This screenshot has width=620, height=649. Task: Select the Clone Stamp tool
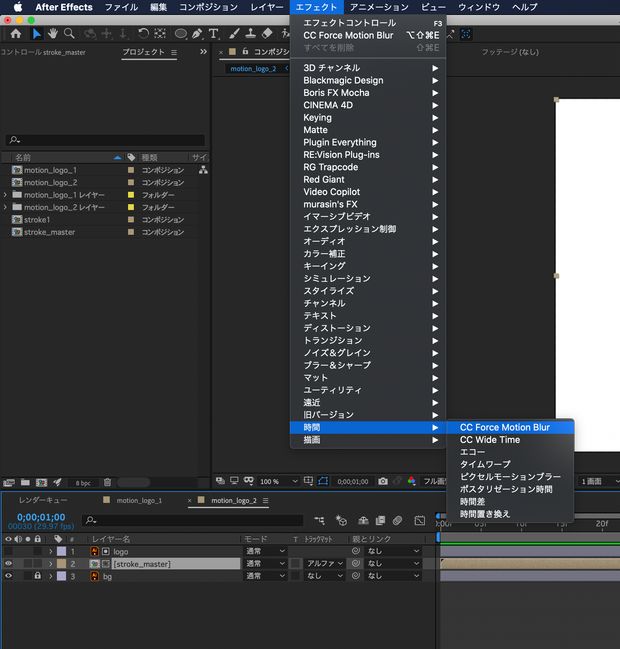tap(250, 34)
